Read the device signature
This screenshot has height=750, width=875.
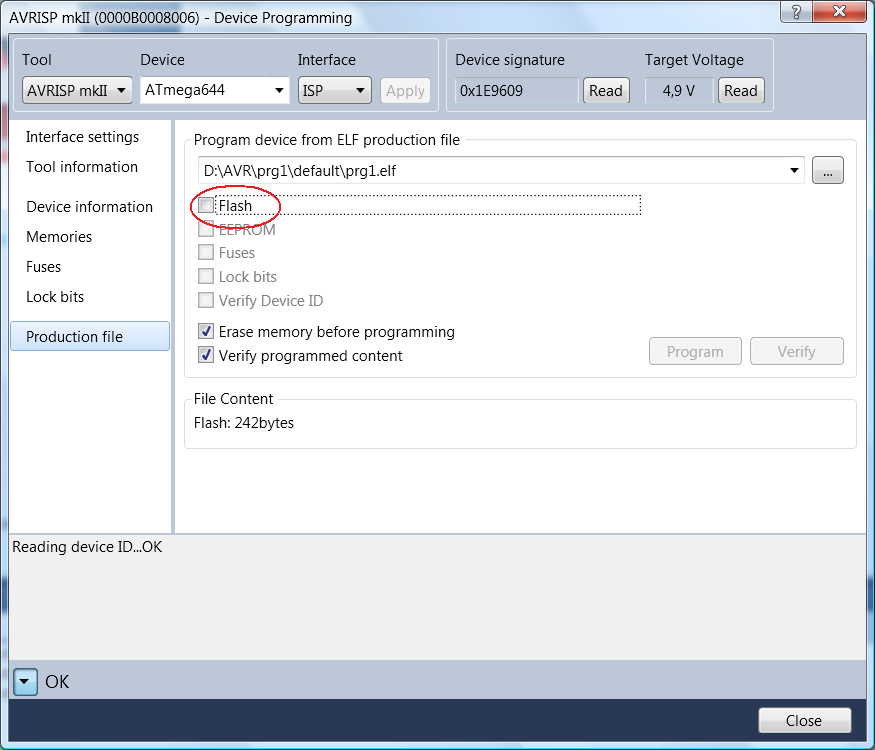tap(606, 90)
